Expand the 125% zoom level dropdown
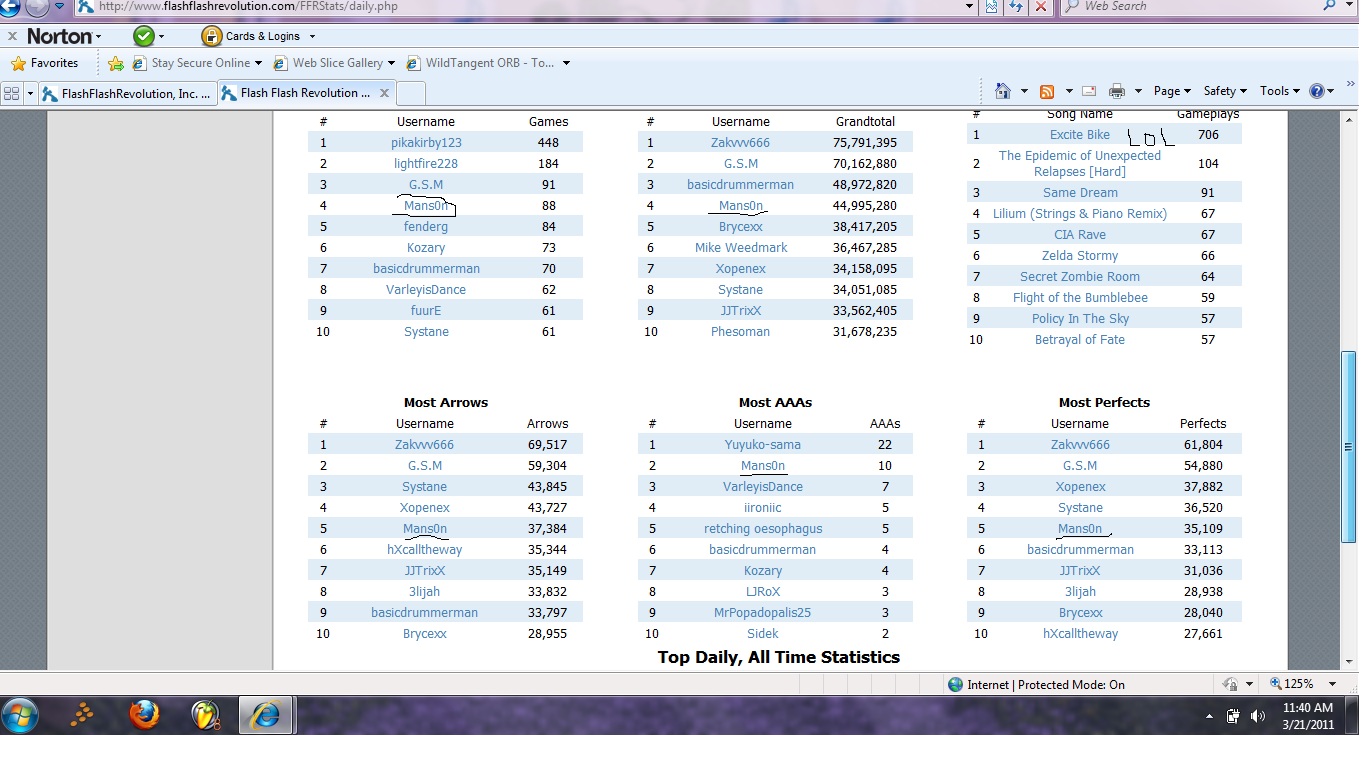Screen dimensions: 1366x768 (1304, 684)
